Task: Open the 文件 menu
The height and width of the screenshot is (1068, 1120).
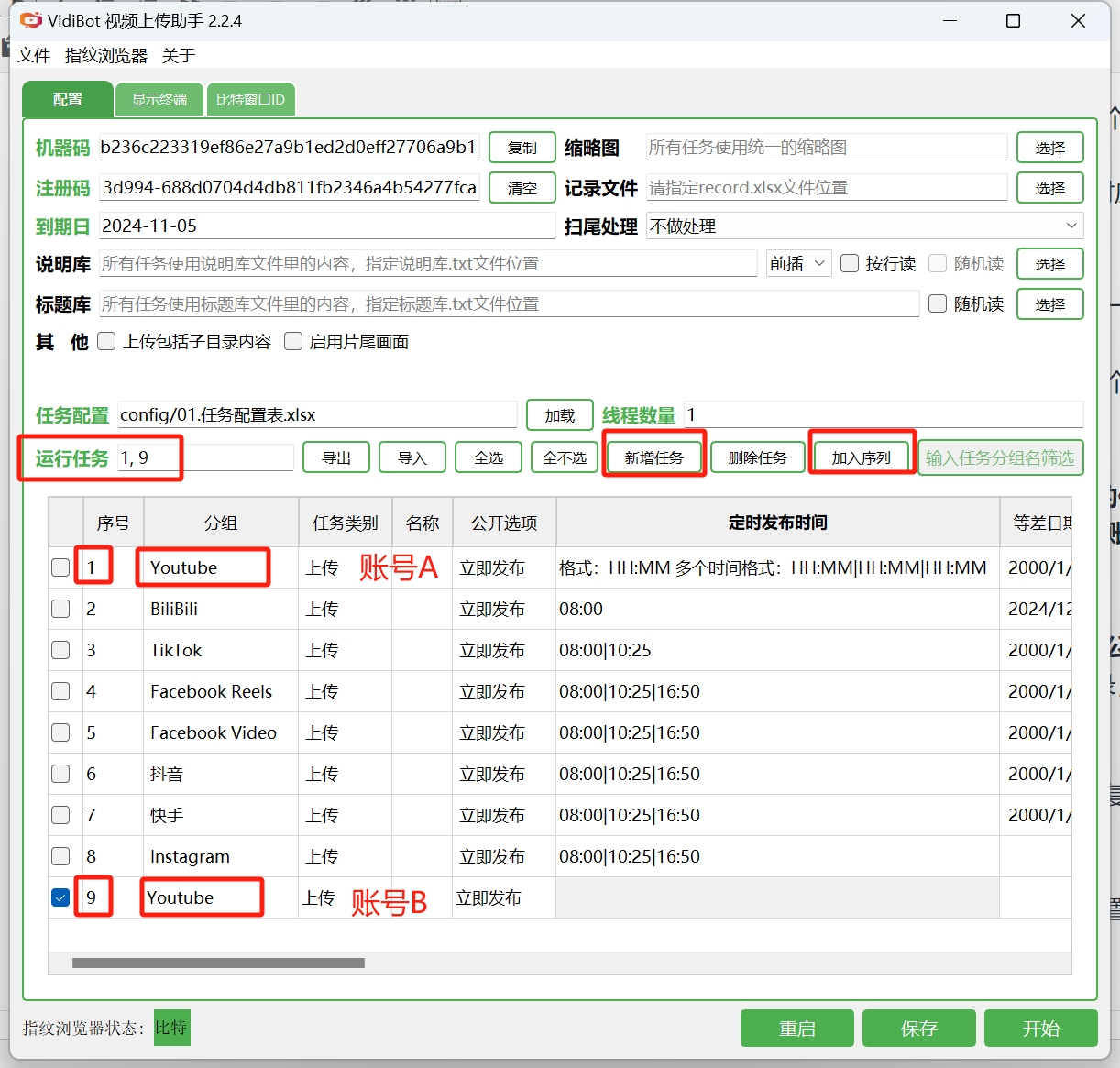Action: (x=34, y=56)
